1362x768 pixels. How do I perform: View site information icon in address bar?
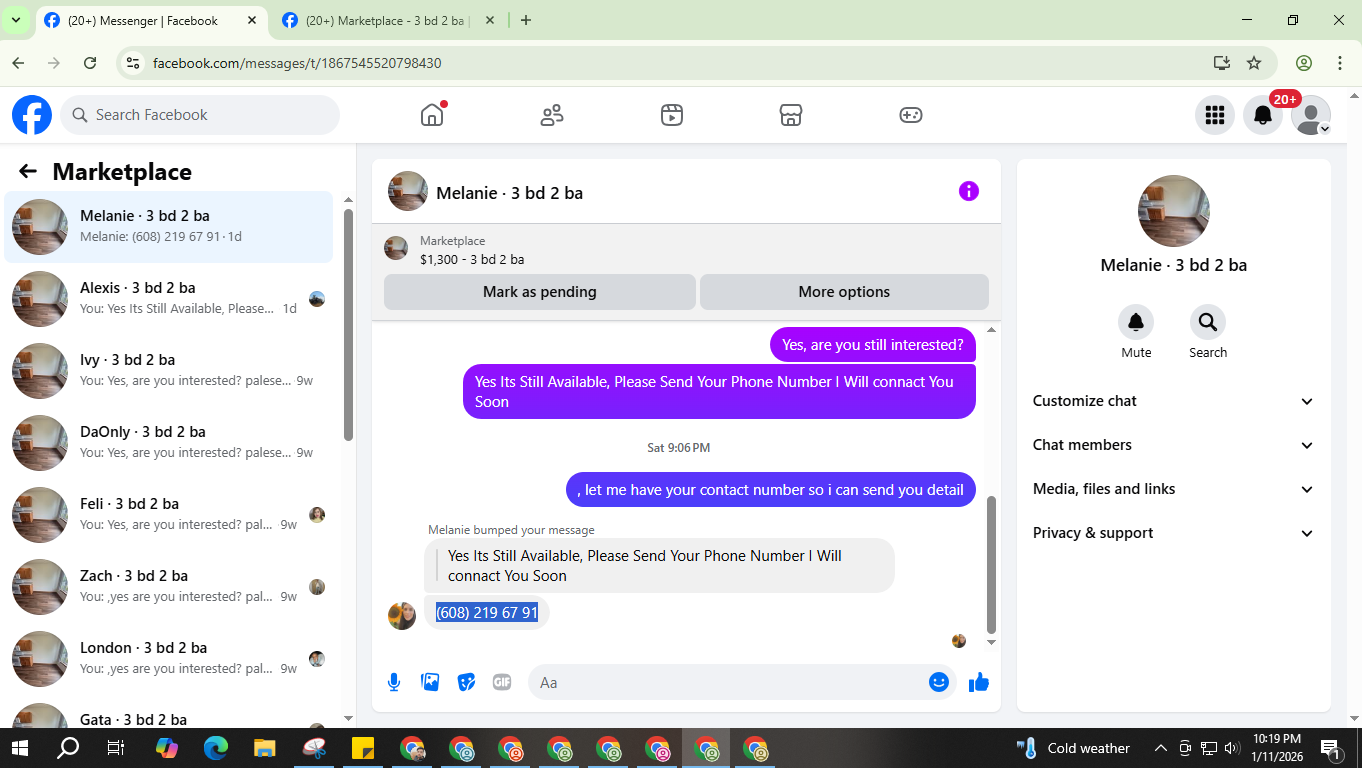(132, 63)
